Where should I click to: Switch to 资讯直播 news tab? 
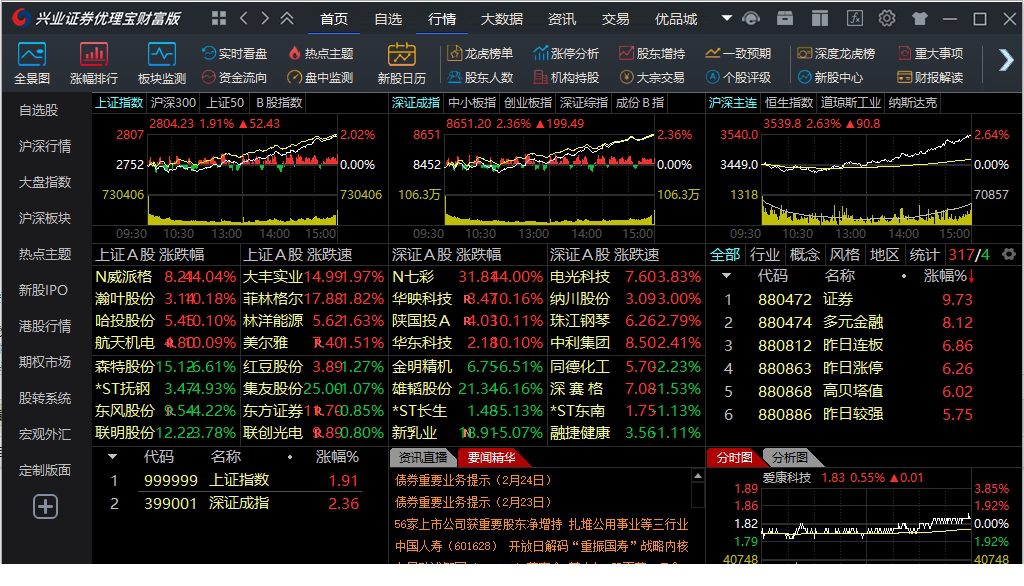[423, 457]
